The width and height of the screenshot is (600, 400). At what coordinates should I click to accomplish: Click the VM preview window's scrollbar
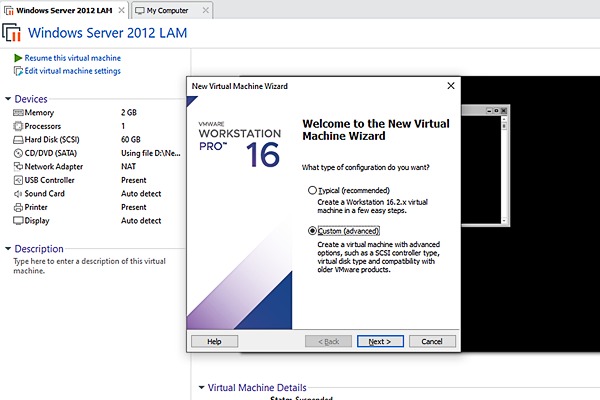coord(504,170)
